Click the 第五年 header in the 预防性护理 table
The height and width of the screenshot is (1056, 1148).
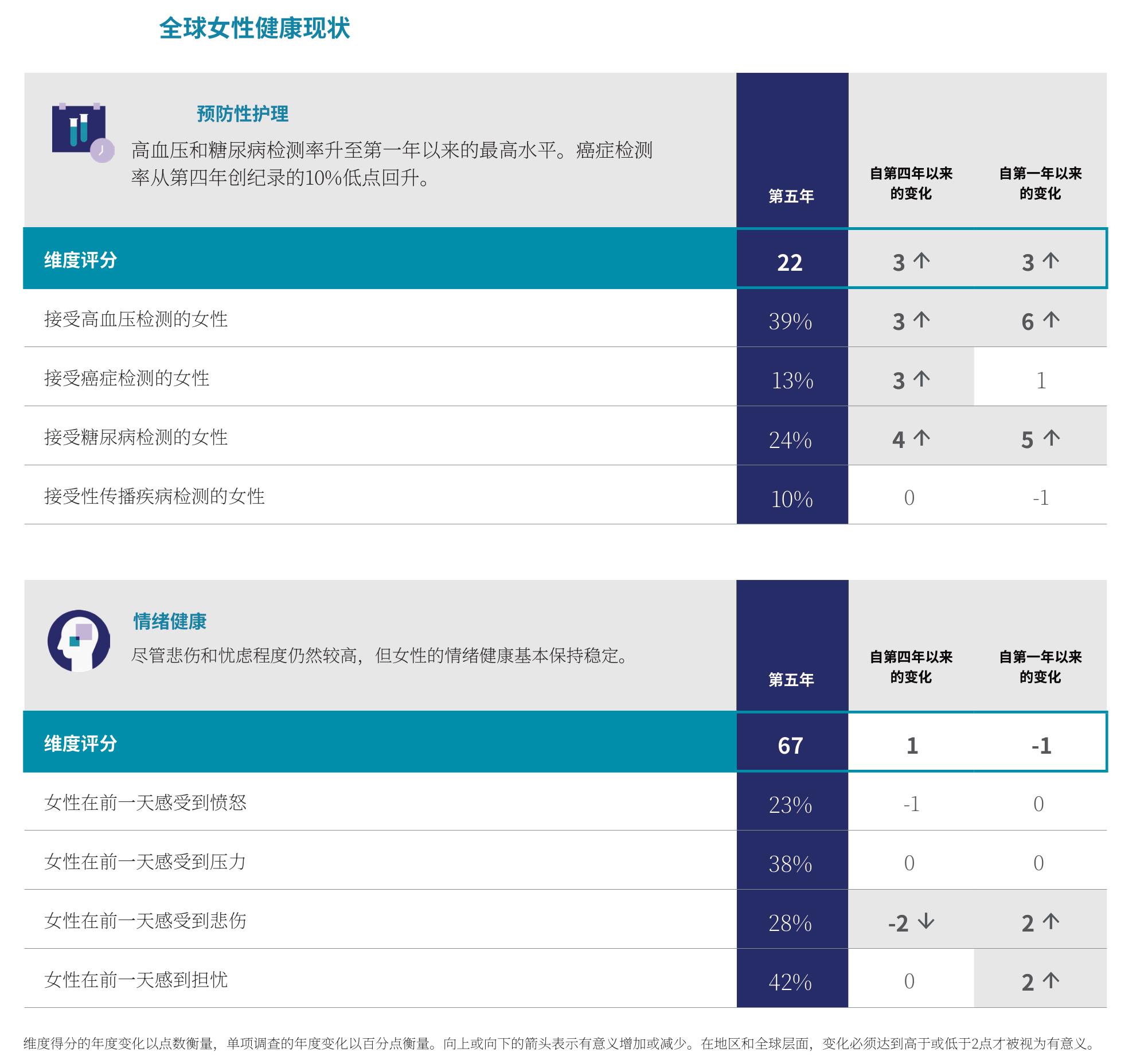pos(791,196)
